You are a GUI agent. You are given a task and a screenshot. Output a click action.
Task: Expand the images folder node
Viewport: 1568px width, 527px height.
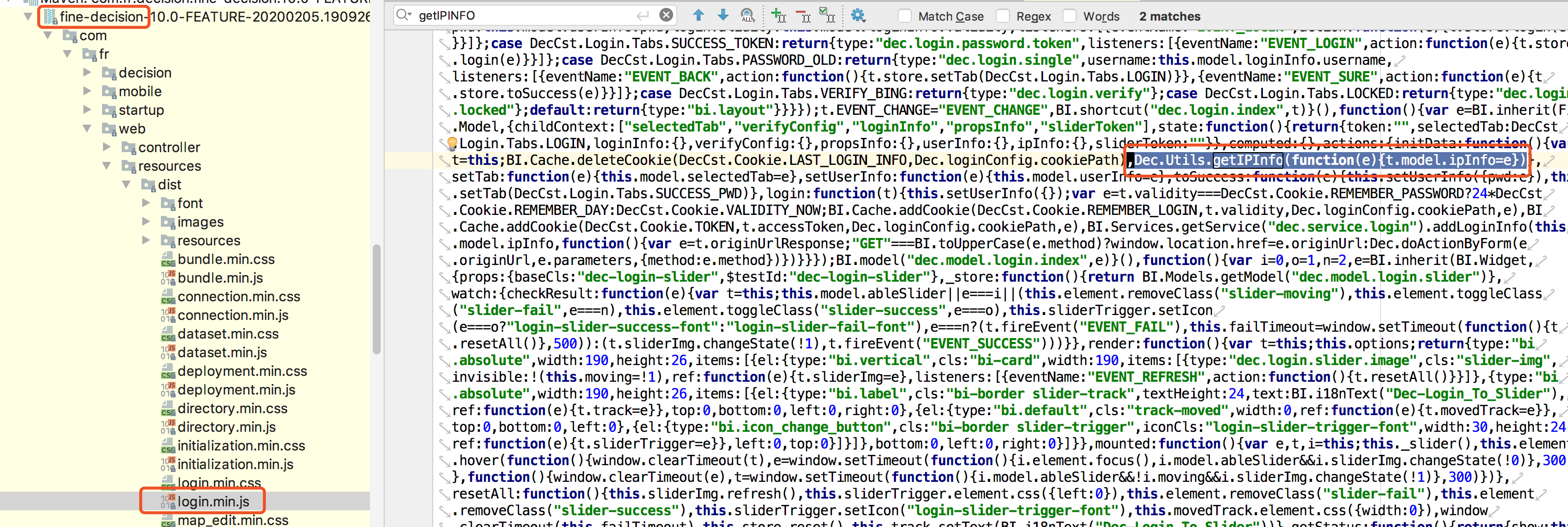[x=146, y=221]
